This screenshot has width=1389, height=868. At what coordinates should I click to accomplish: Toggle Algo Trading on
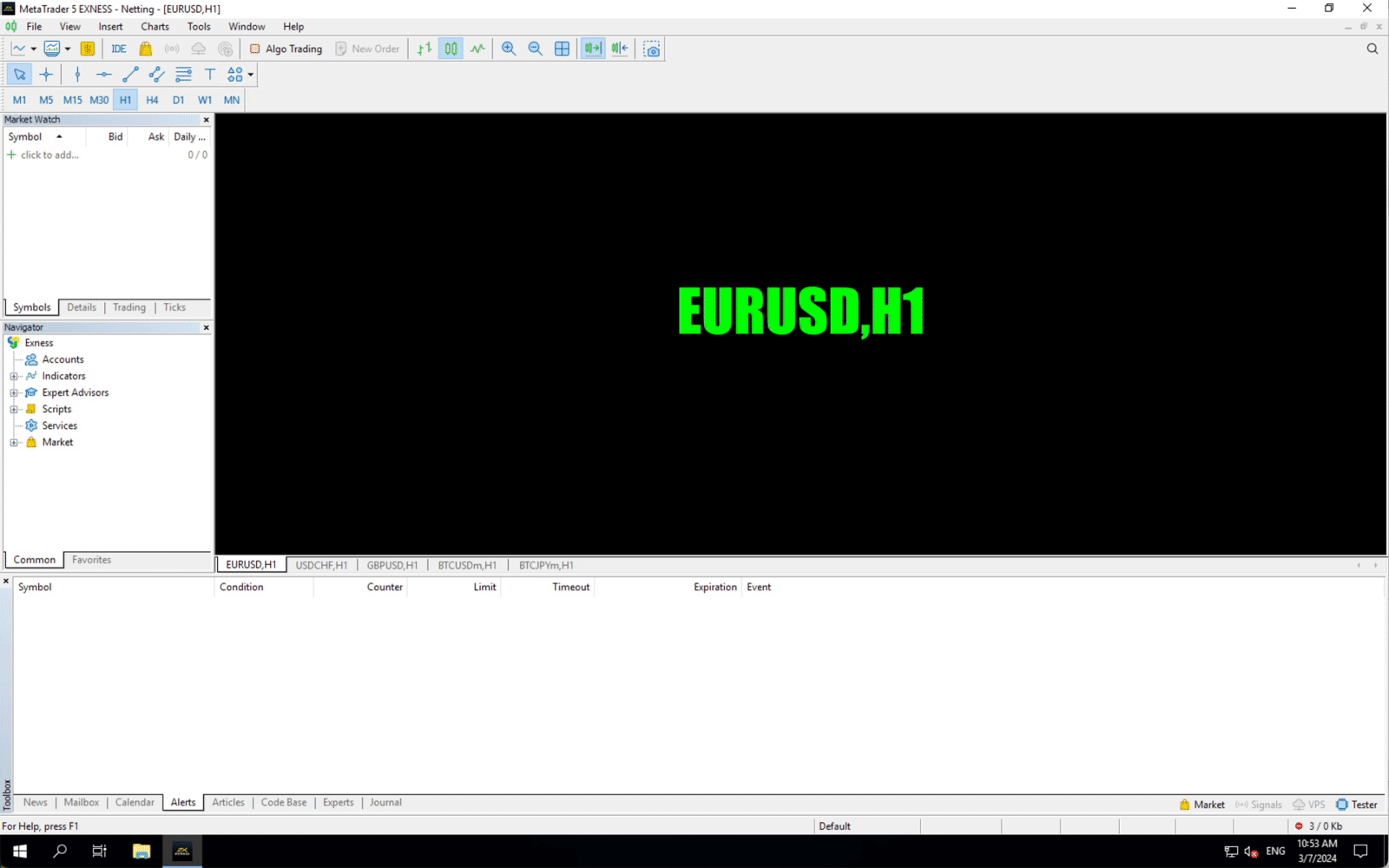coord(286,49)
